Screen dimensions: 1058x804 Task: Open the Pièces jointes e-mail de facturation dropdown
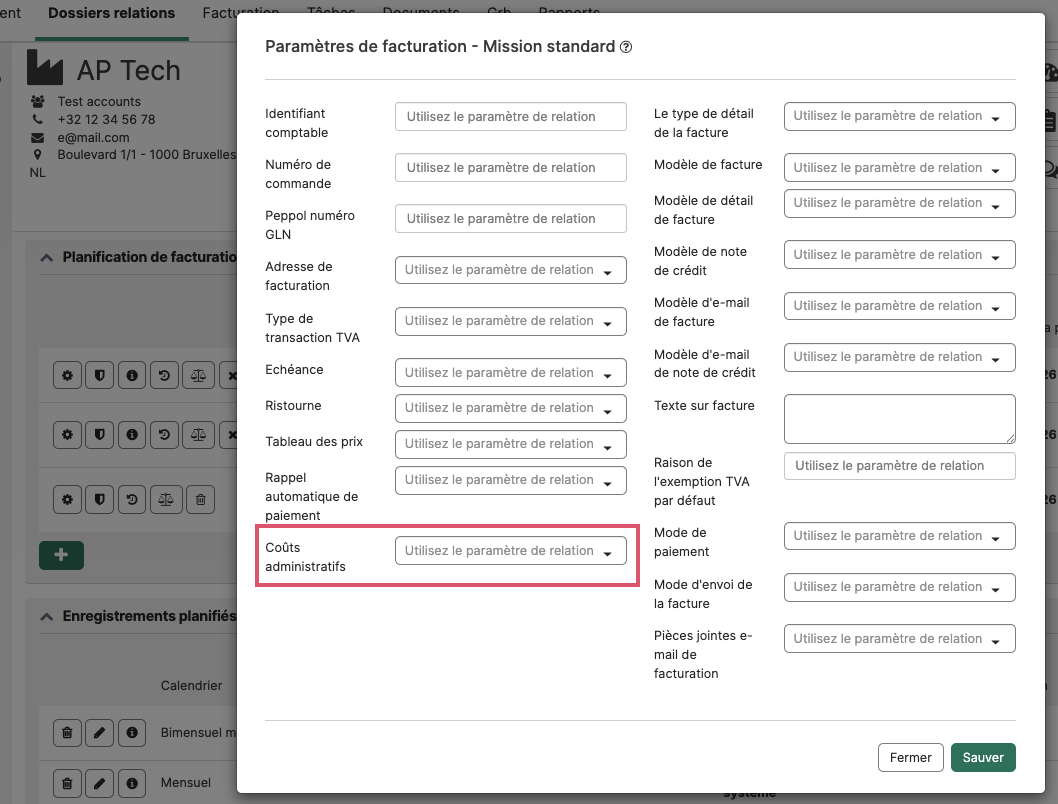tap(899, 639)
